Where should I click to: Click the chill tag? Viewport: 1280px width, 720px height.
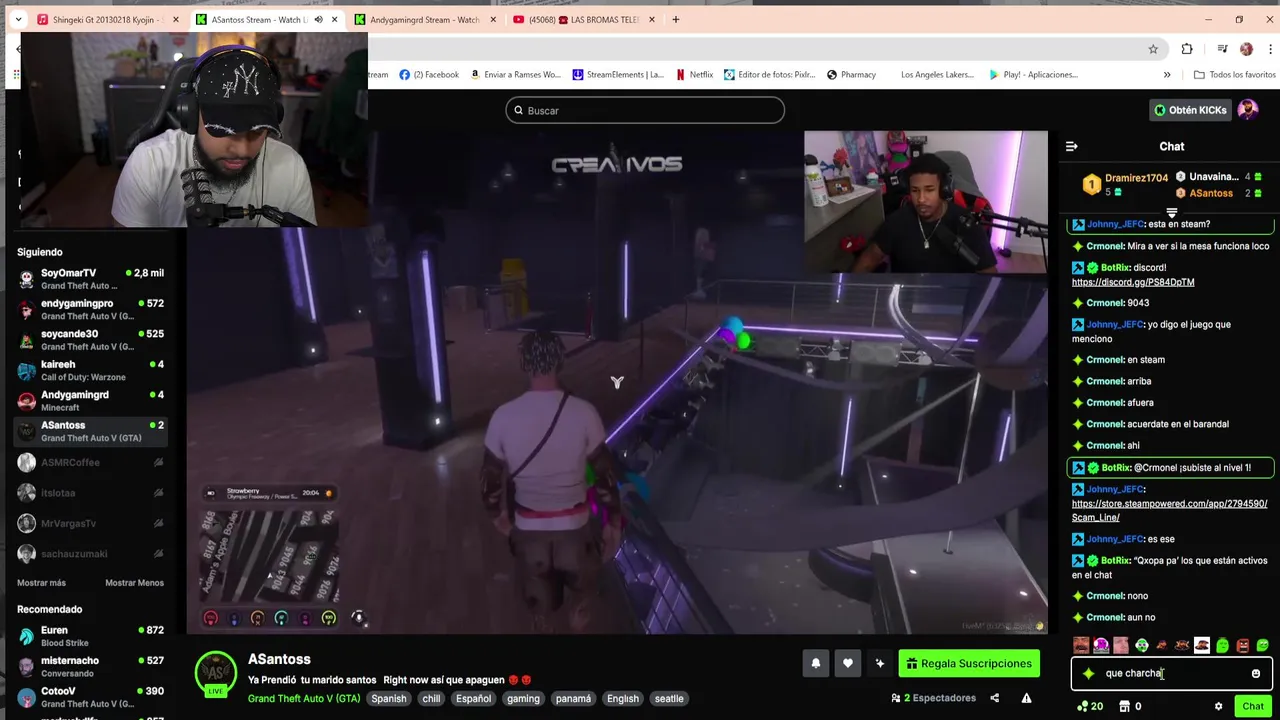pos(431,698)
